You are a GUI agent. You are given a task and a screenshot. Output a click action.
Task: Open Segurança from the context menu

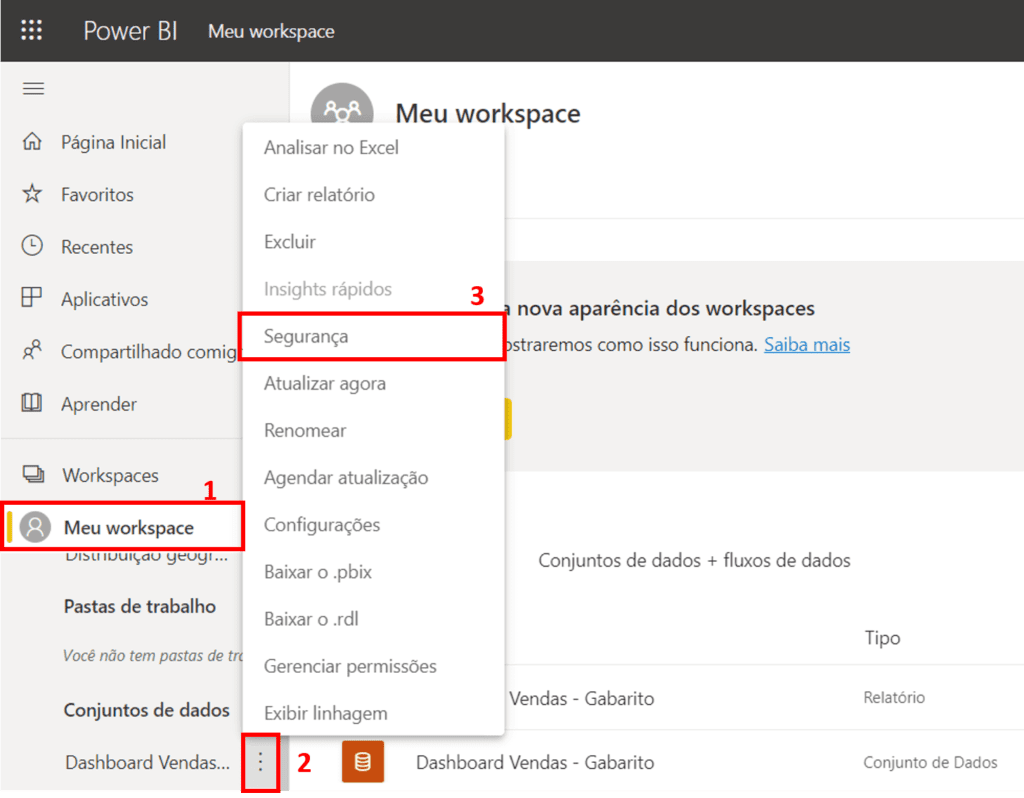point(373,336)
